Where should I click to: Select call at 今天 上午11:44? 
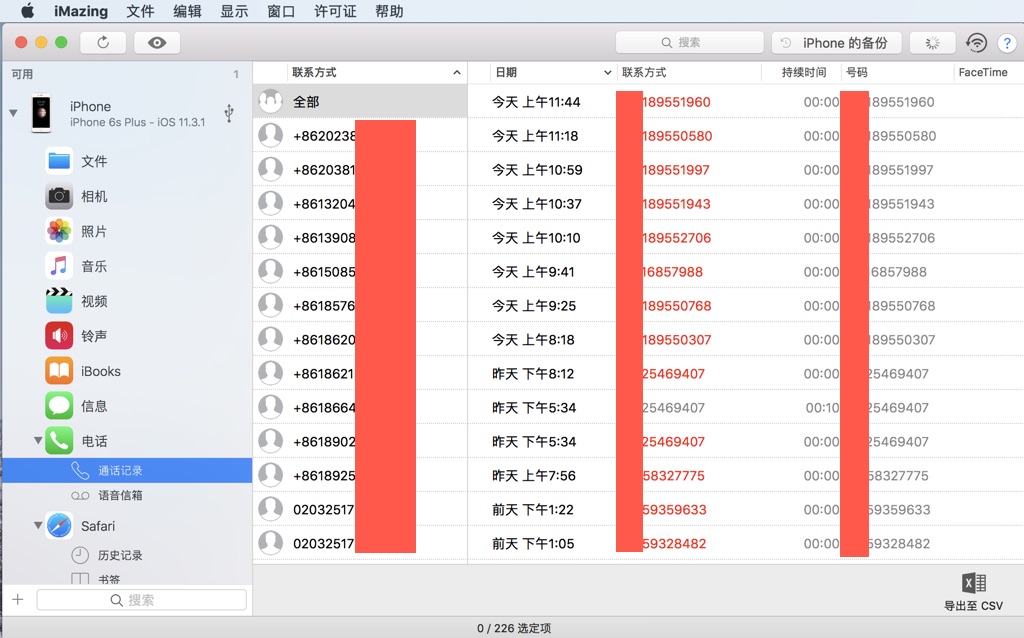746,102
